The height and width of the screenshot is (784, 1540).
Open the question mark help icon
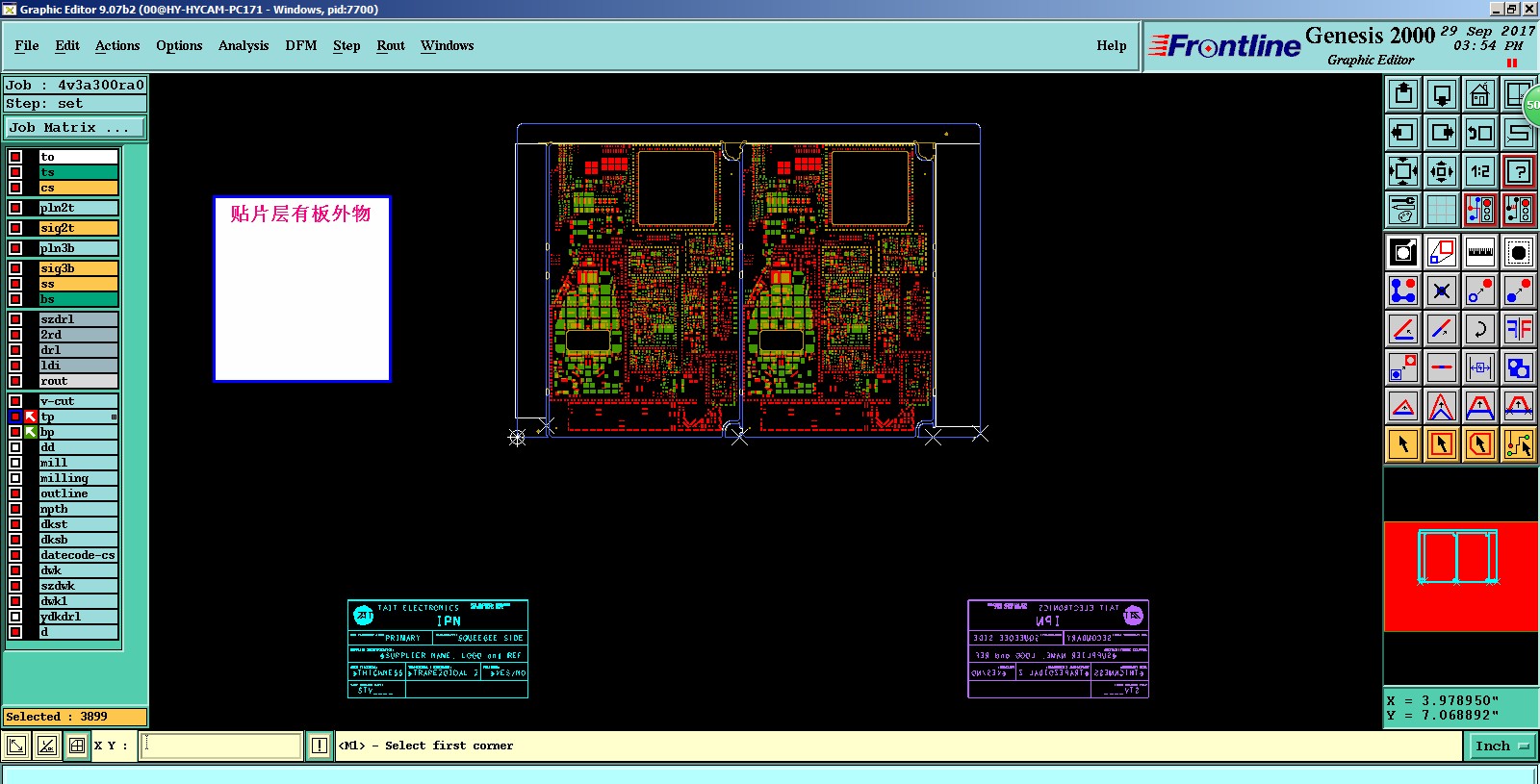pos(1518,171)
